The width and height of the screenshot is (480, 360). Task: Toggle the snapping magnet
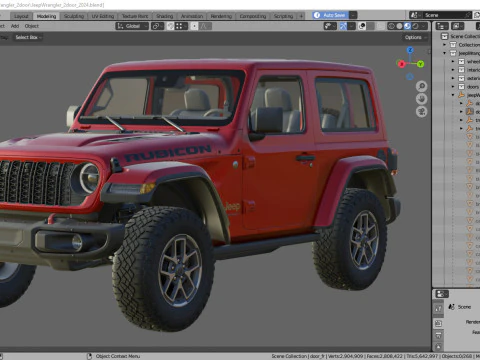pos(170,26)
